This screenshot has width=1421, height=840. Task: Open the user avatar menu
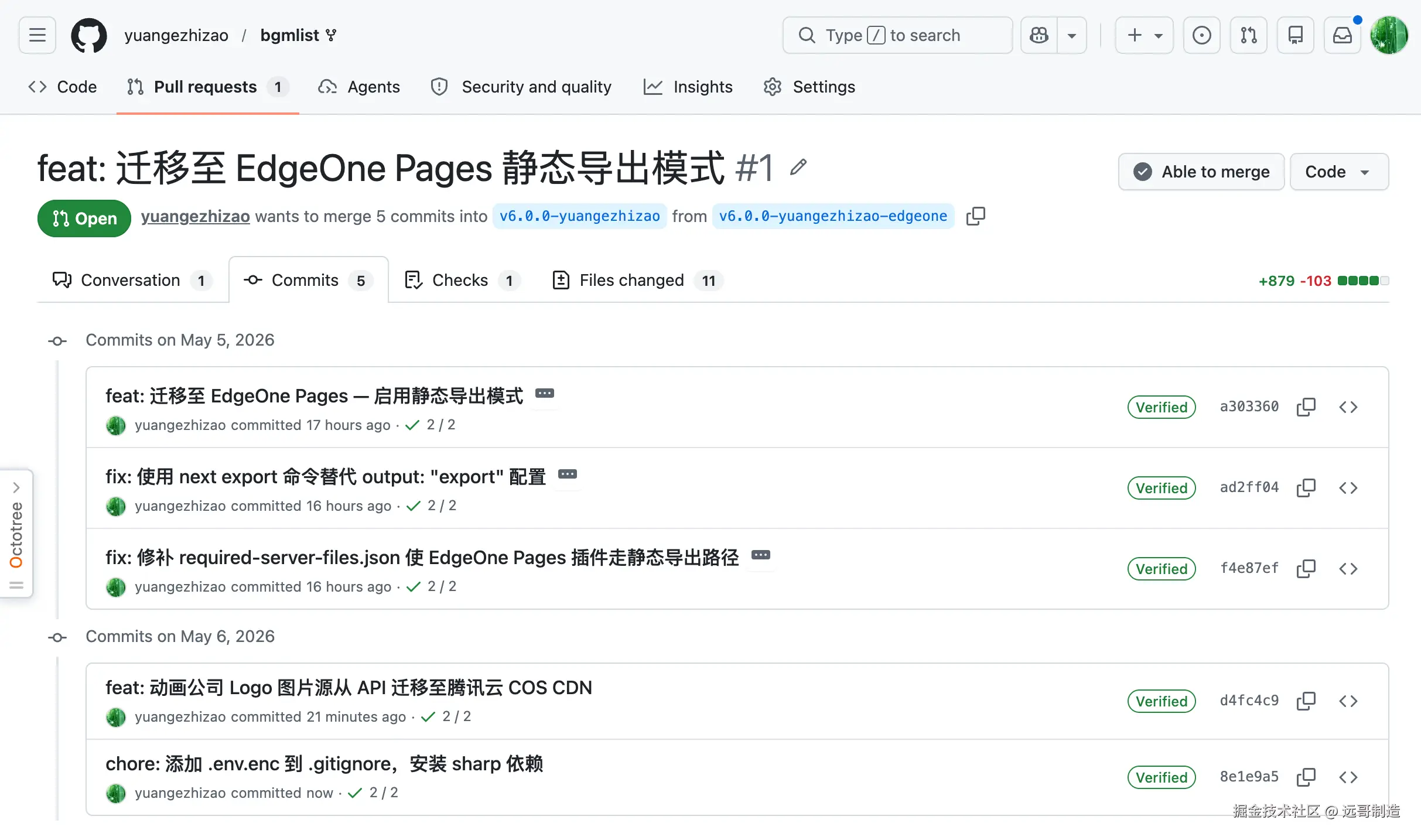(1389, 35)
